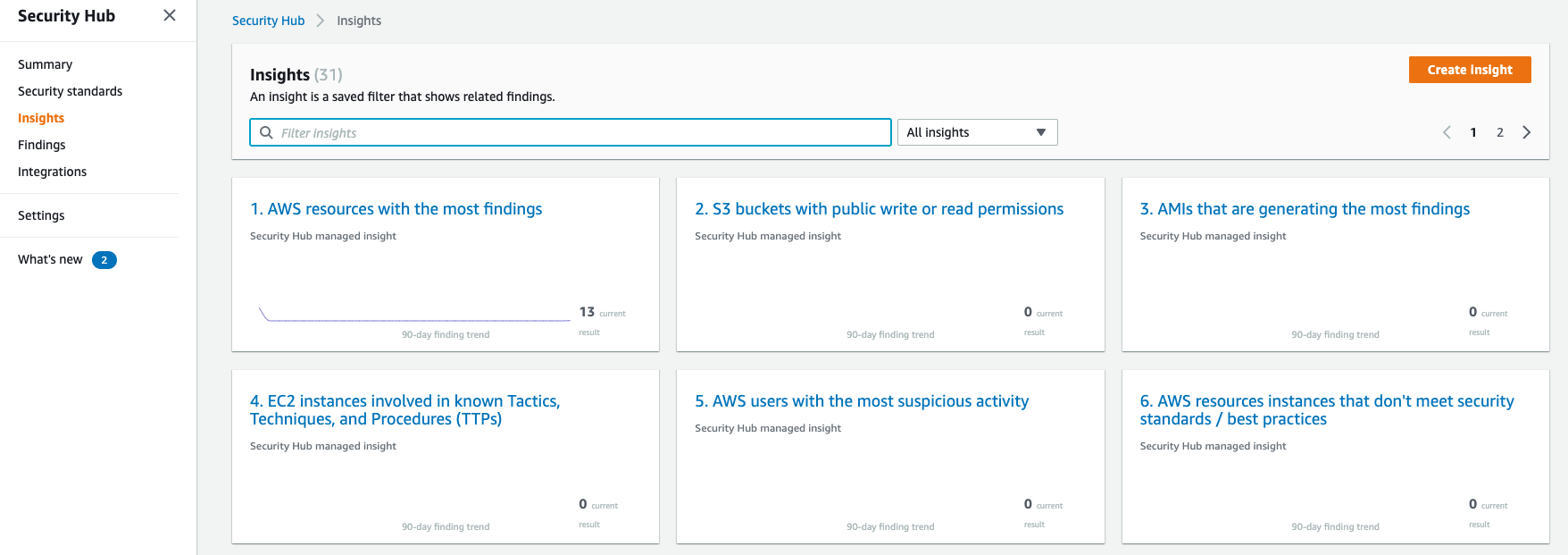Open the All insights dropdown
The height and width of the screenshot is (555, 1568).
(x=976, y=132)
